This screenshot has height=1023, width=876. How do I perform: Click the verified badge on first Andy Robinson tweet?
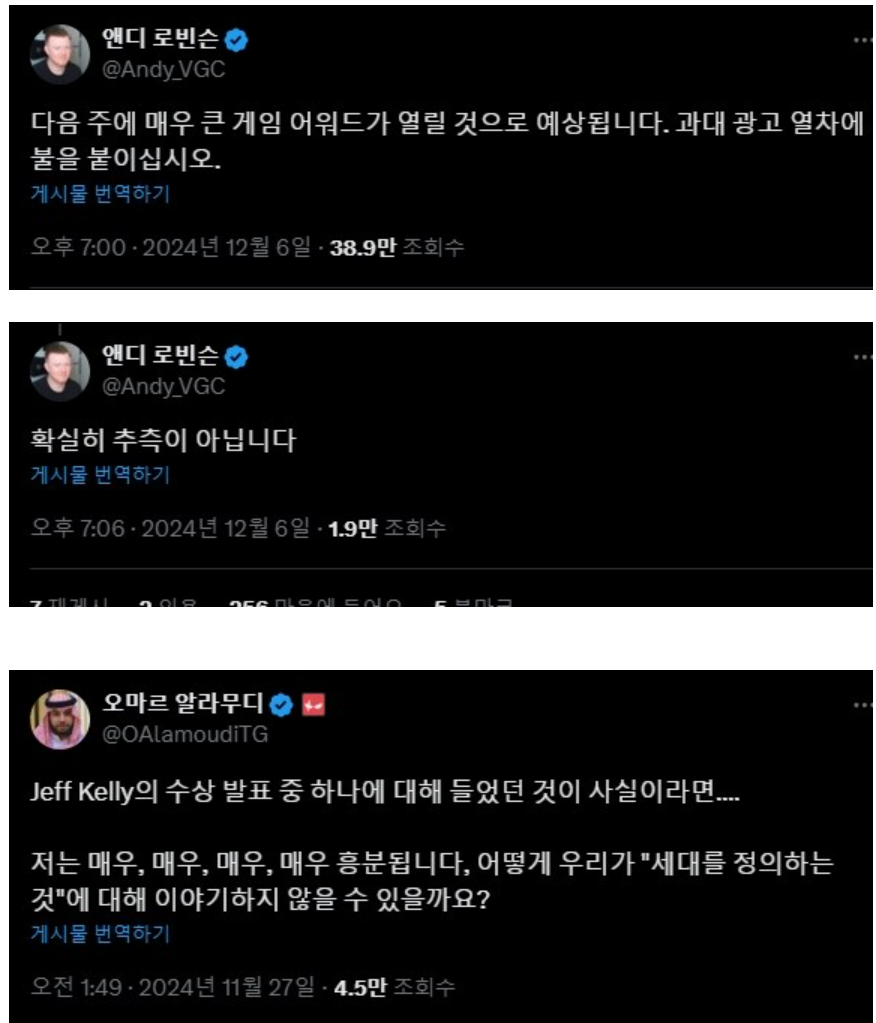[236, 40]
